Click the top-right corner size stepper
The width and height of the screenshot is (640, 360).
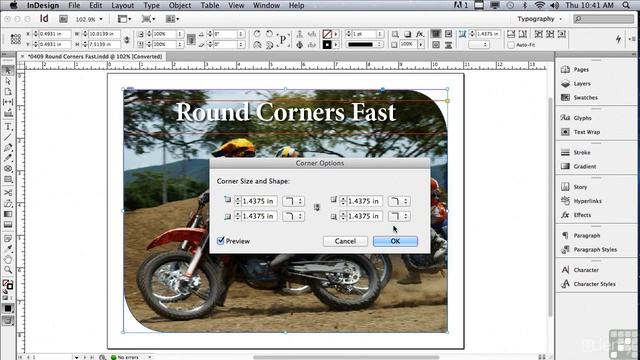click(343, 201)
